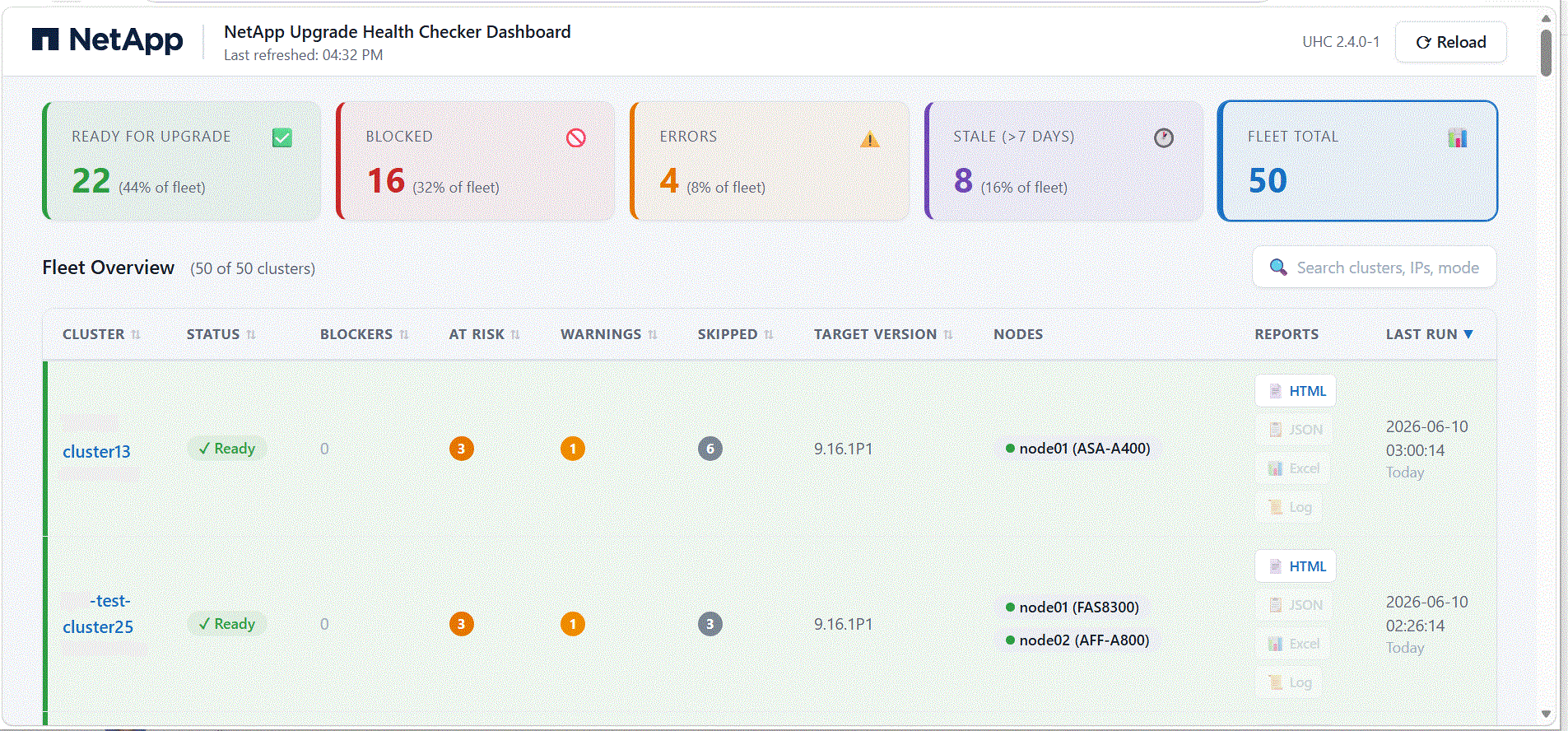Viewport: 1568px width, 731px height.
Task: Open Excel report for cluster25
Action: tap(1294, 644)
